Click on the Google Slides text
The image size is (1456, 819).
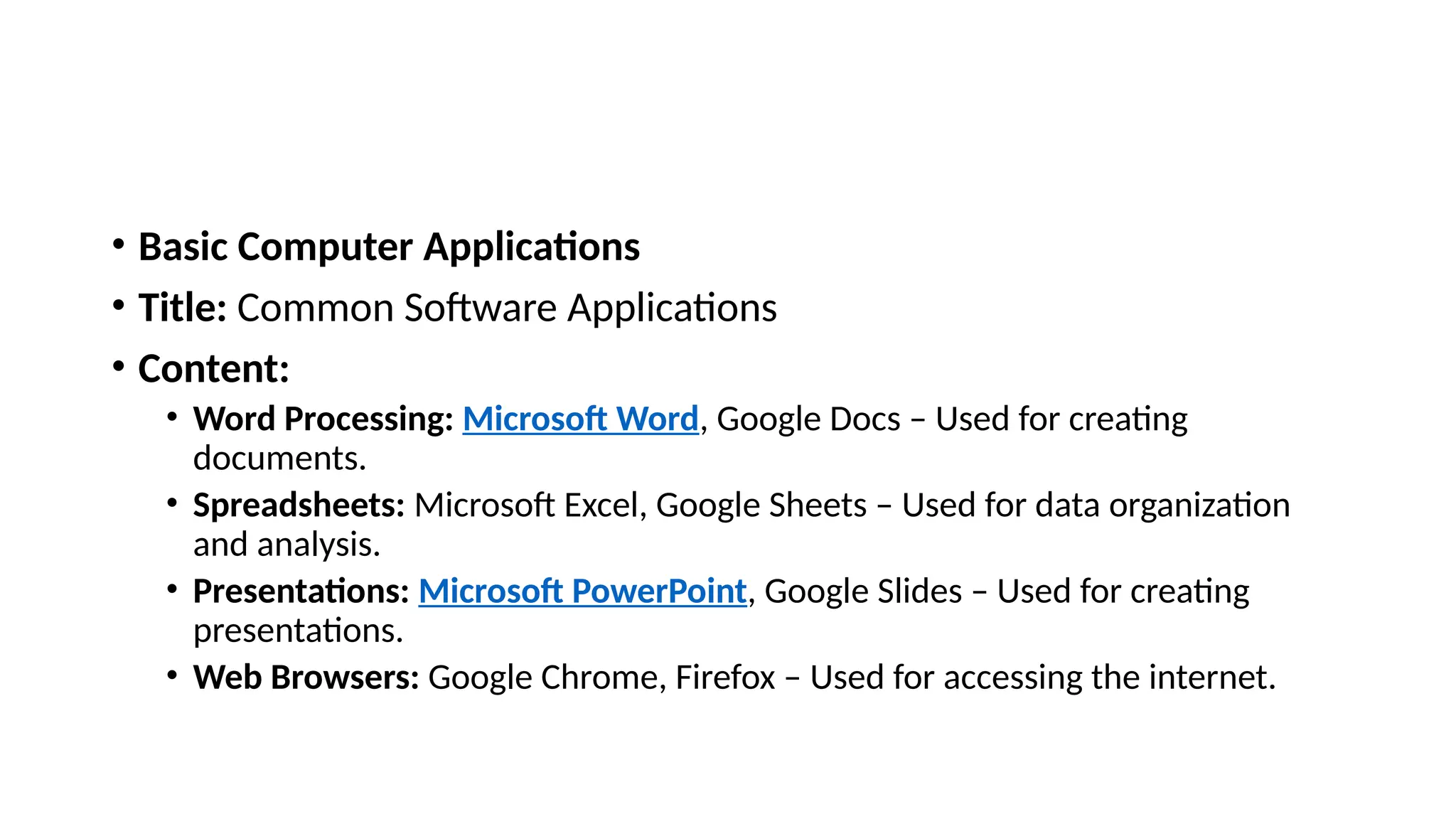[863, 591]
